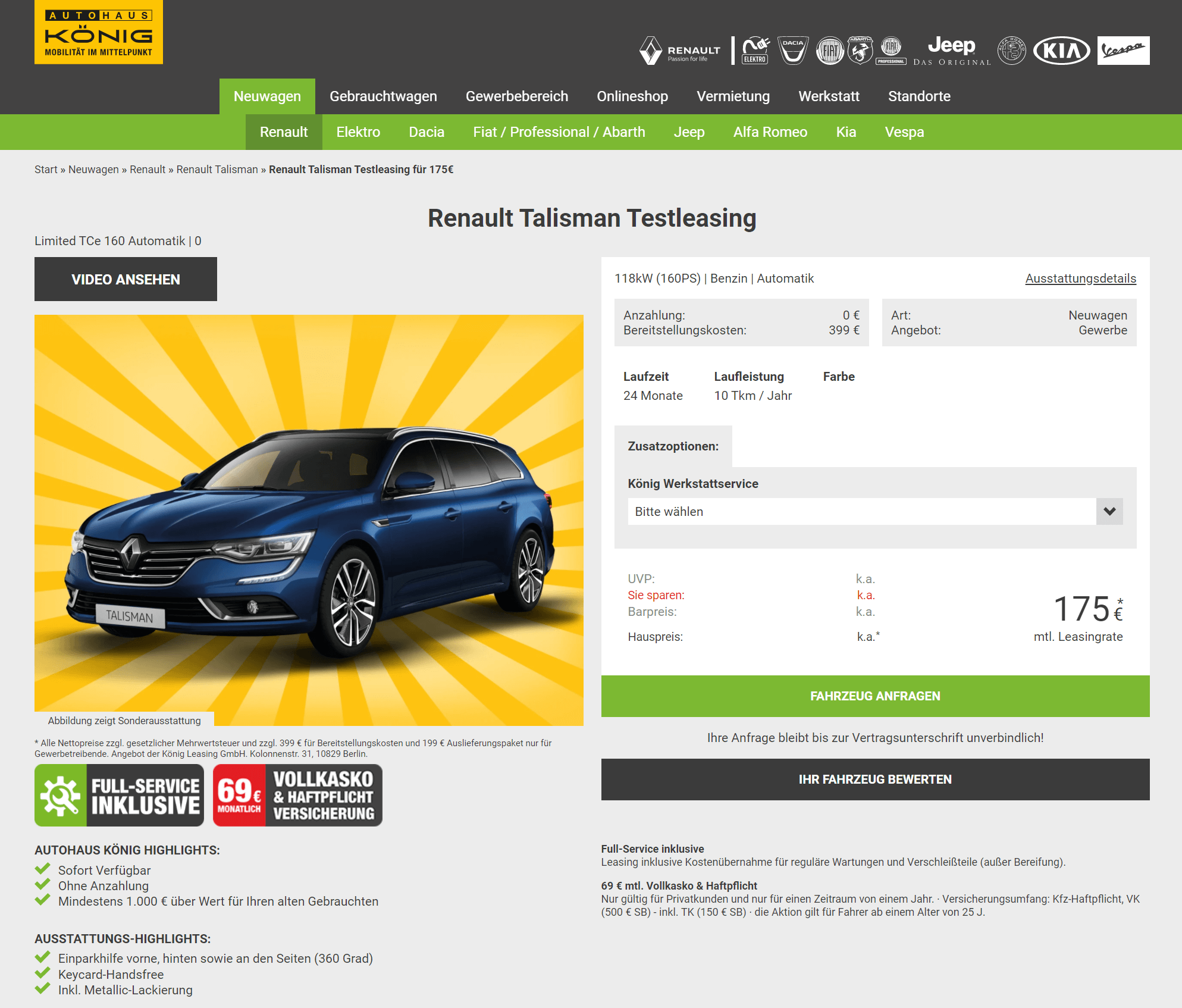This screenshot has height=1008, width=1182.
Task: Click the '24 Monate' Laufzeit value
Action: [x=653, y=396]
